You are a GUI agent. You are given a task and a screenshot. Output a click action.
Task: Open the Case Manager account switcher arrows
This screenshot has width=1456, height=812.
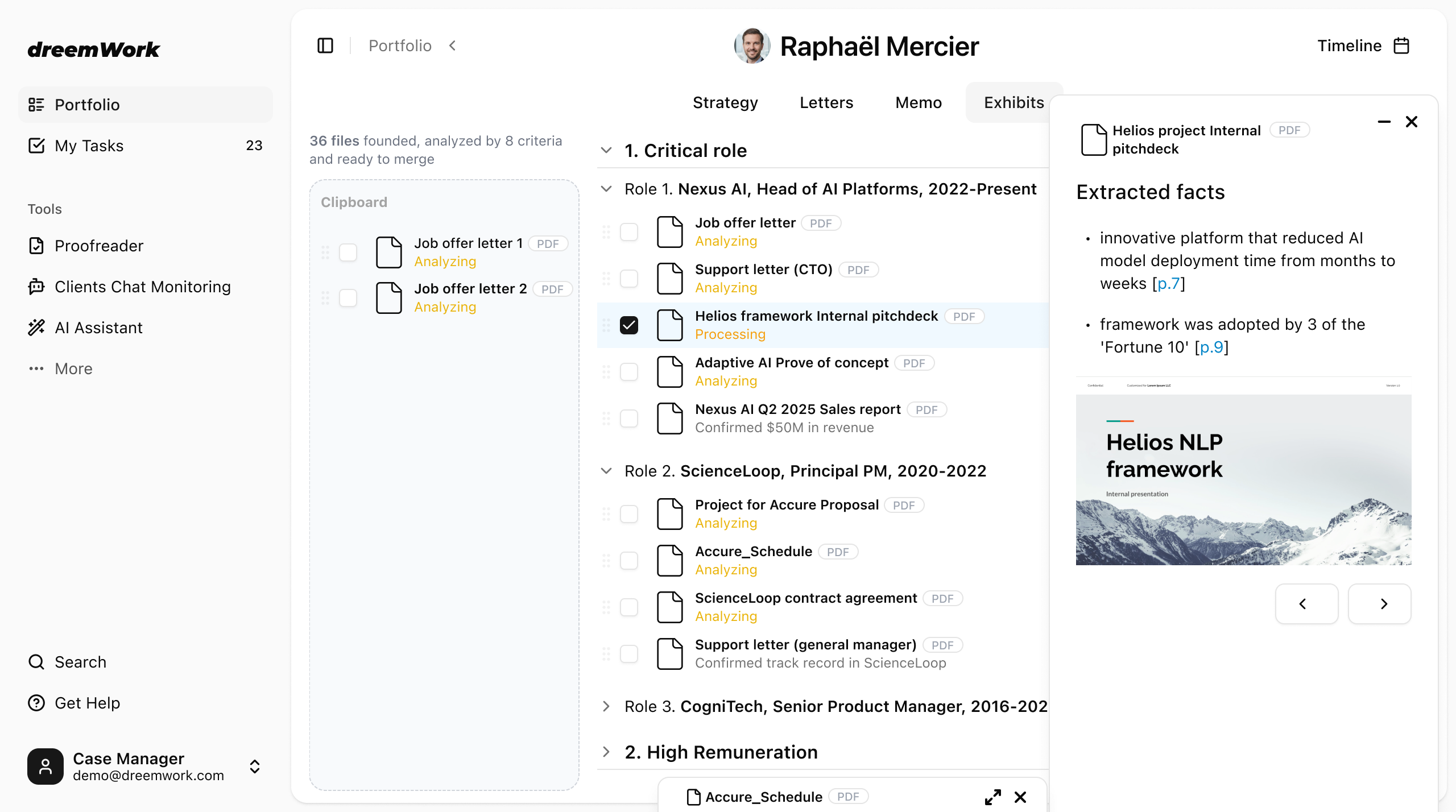coord(255,767)
